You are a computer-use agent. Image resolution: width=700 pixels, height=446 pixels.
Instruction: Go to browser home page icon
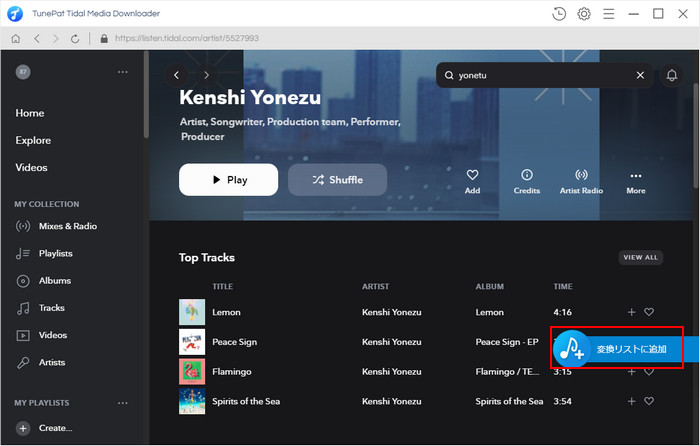coord(16,38)
